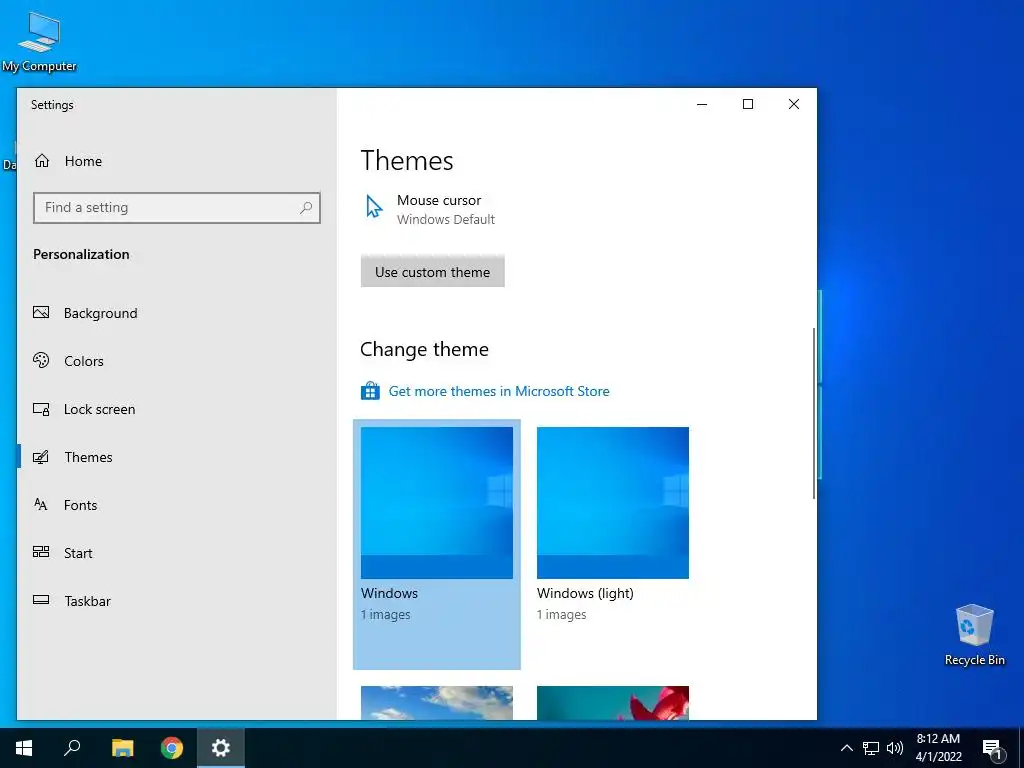Open Get more themes in Microsoft Store

coord(499,391)
